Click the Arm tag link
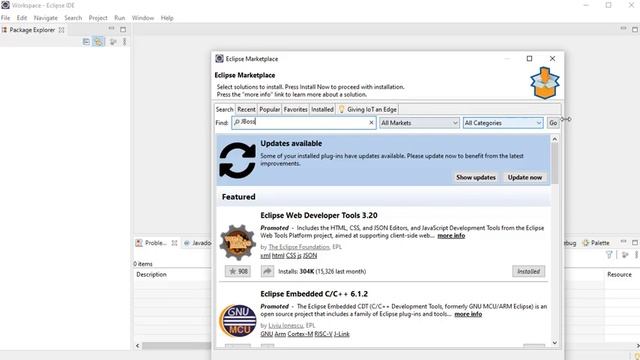Screen dimensions: 640x360 280,334
